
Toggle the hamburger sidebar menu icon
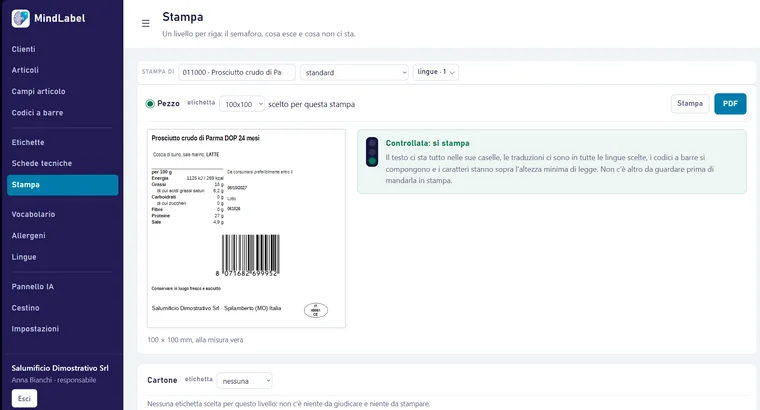pos(145,23)
